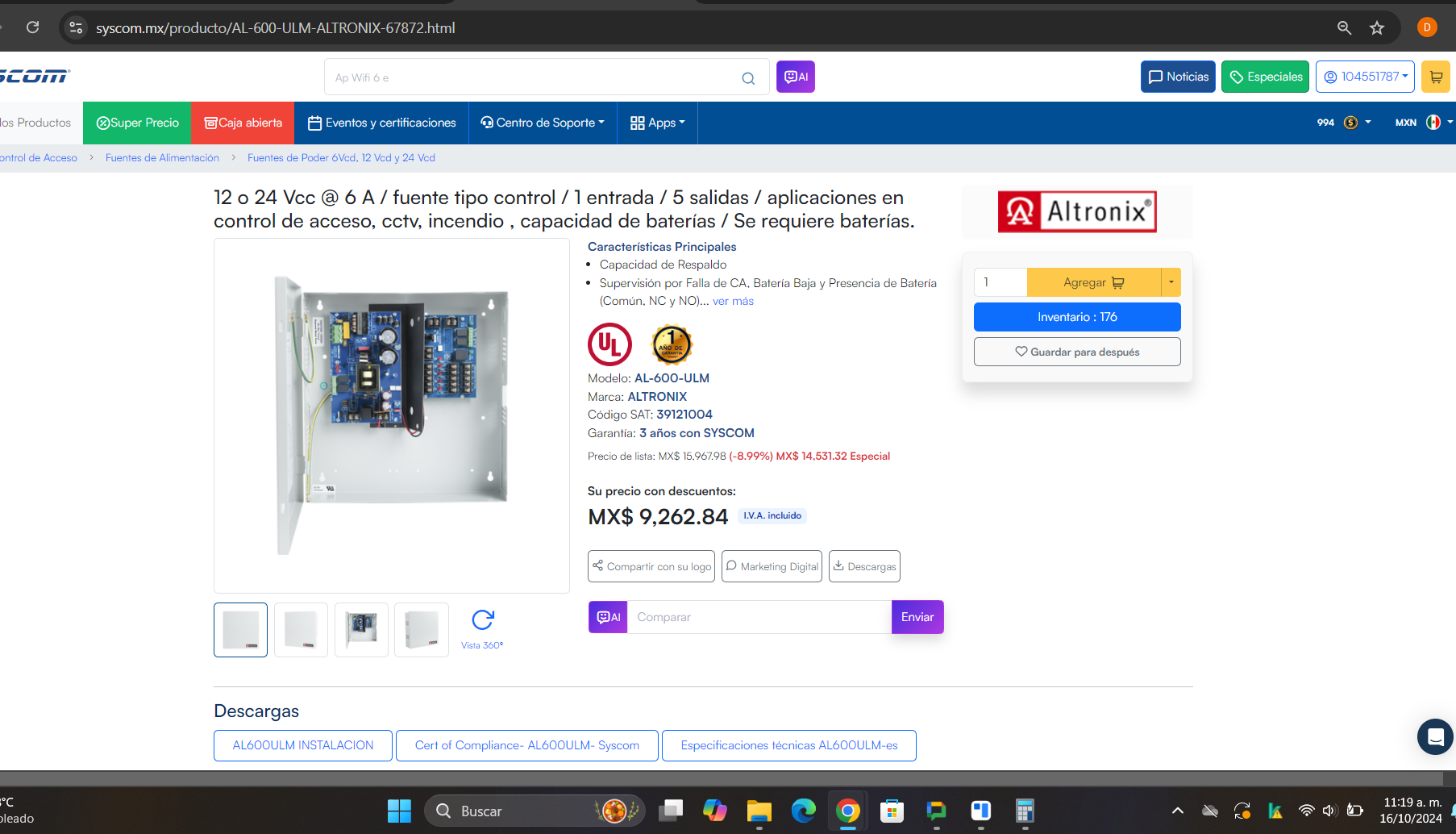This screenshot has height=834, width=1456.
Task: Open the ver más link
Action: (733, 301)
